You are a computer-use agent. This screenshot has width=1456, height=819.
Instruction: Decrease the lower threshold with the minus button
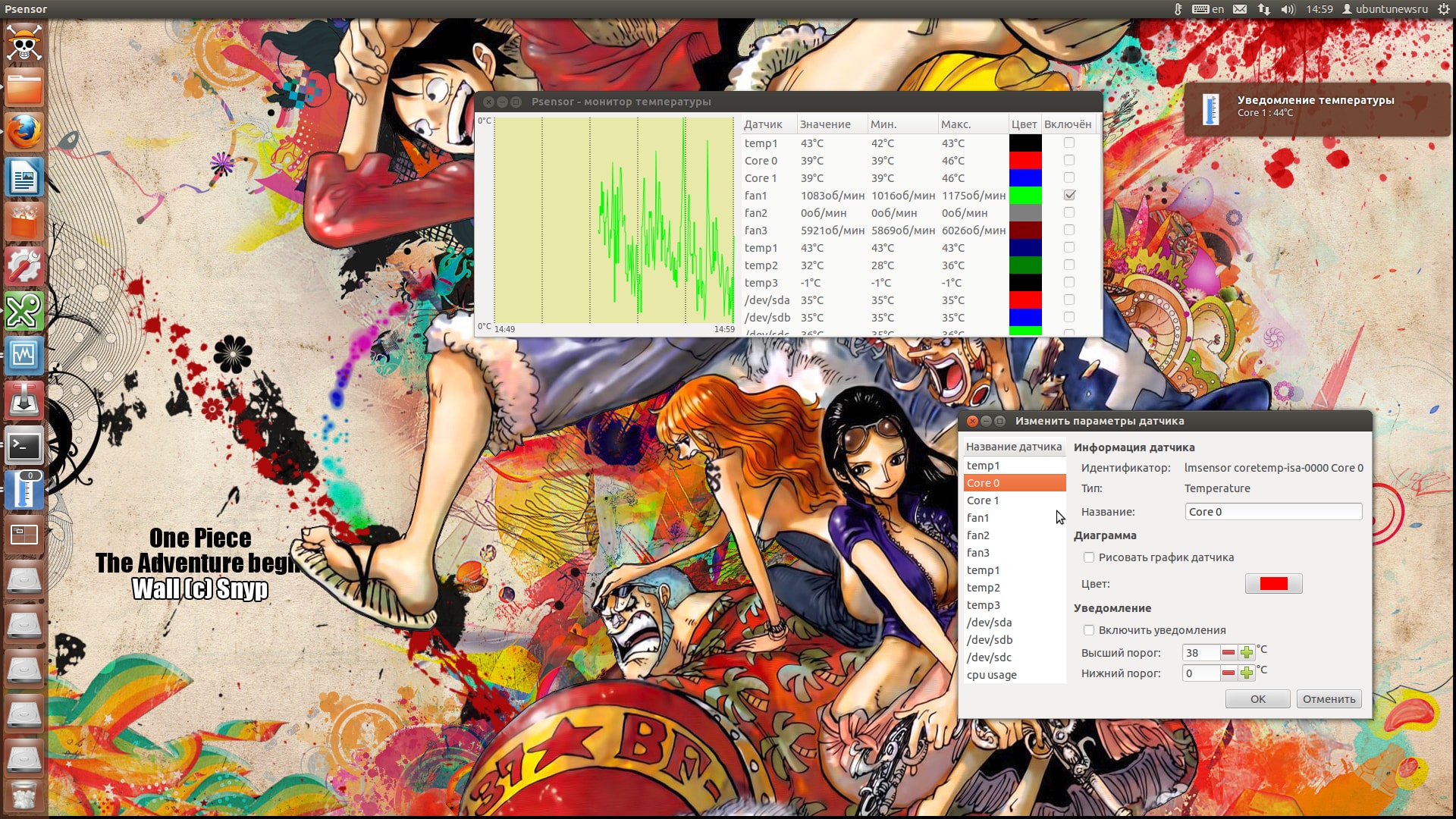[x=1228, y=673]
